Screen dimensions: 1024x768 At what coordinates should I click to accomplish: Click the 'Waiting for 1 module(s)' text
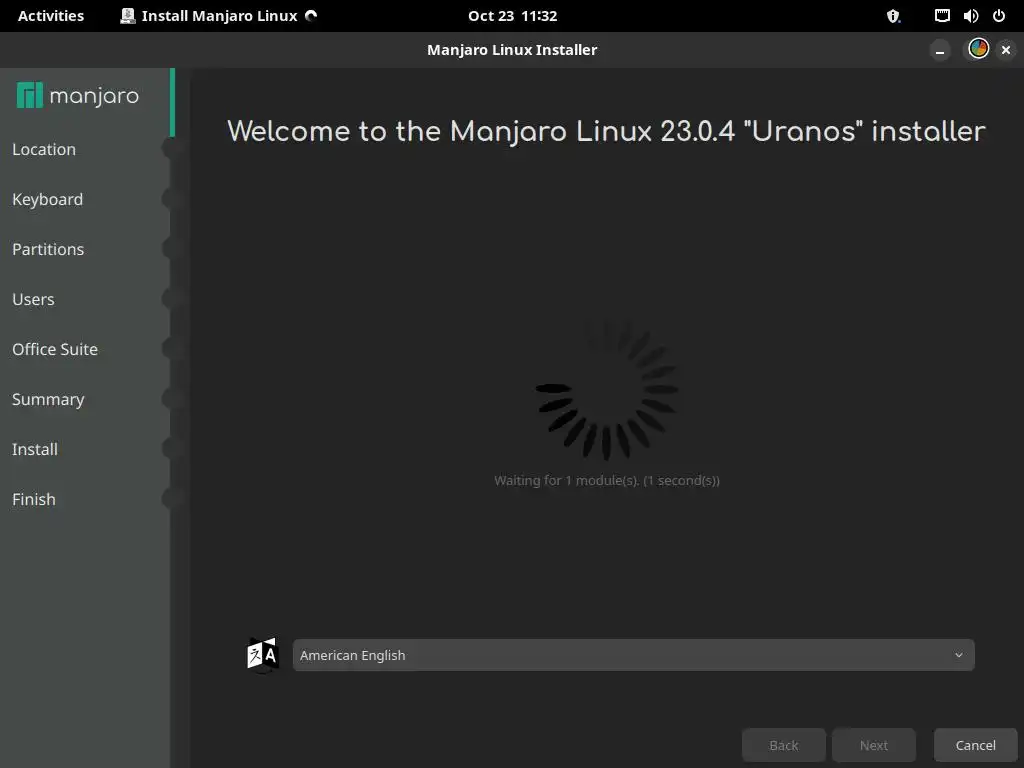(607, 481)
